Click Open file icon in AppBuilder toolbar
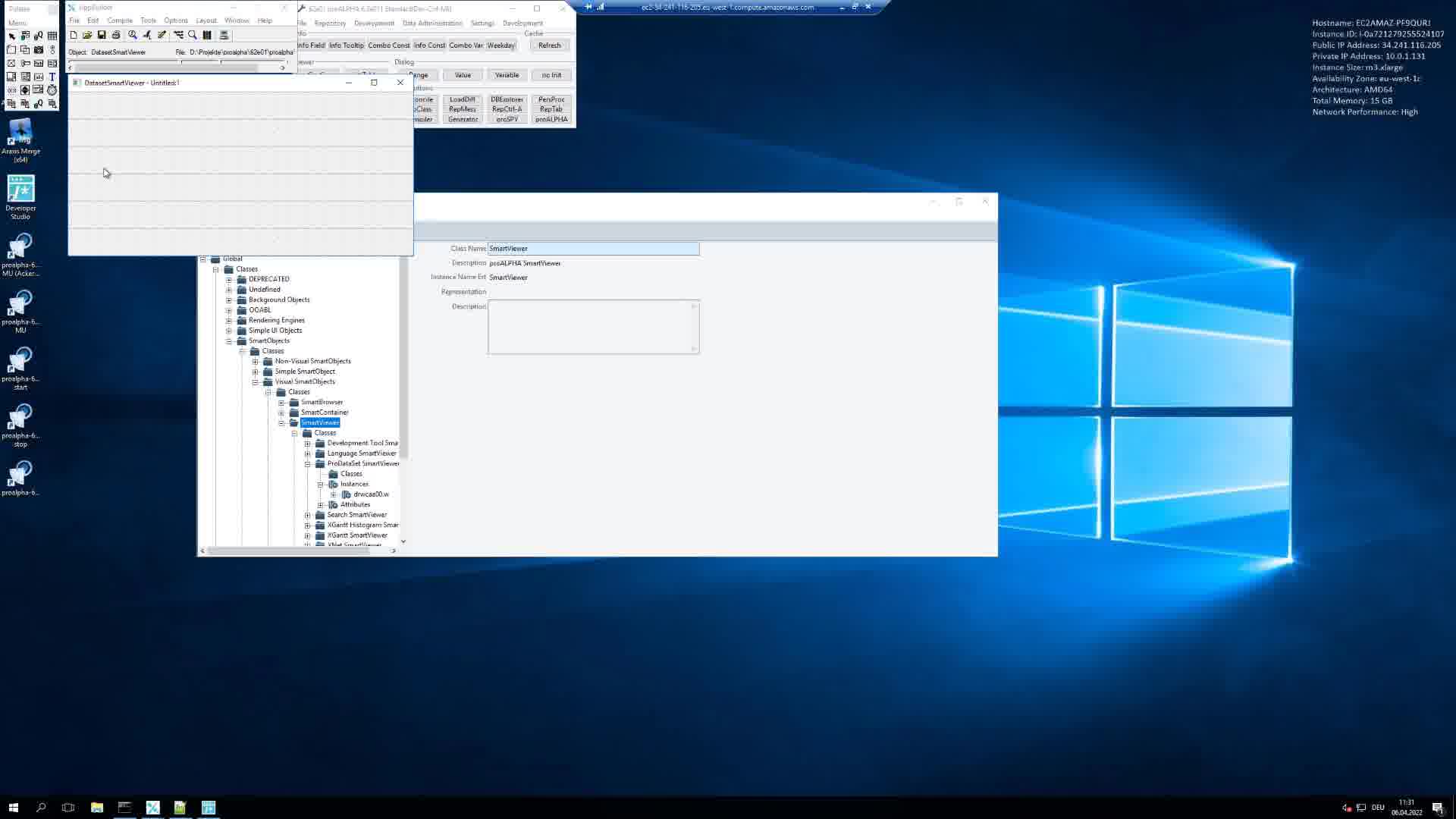1456x819 pixels. click(x=87, y=35)
